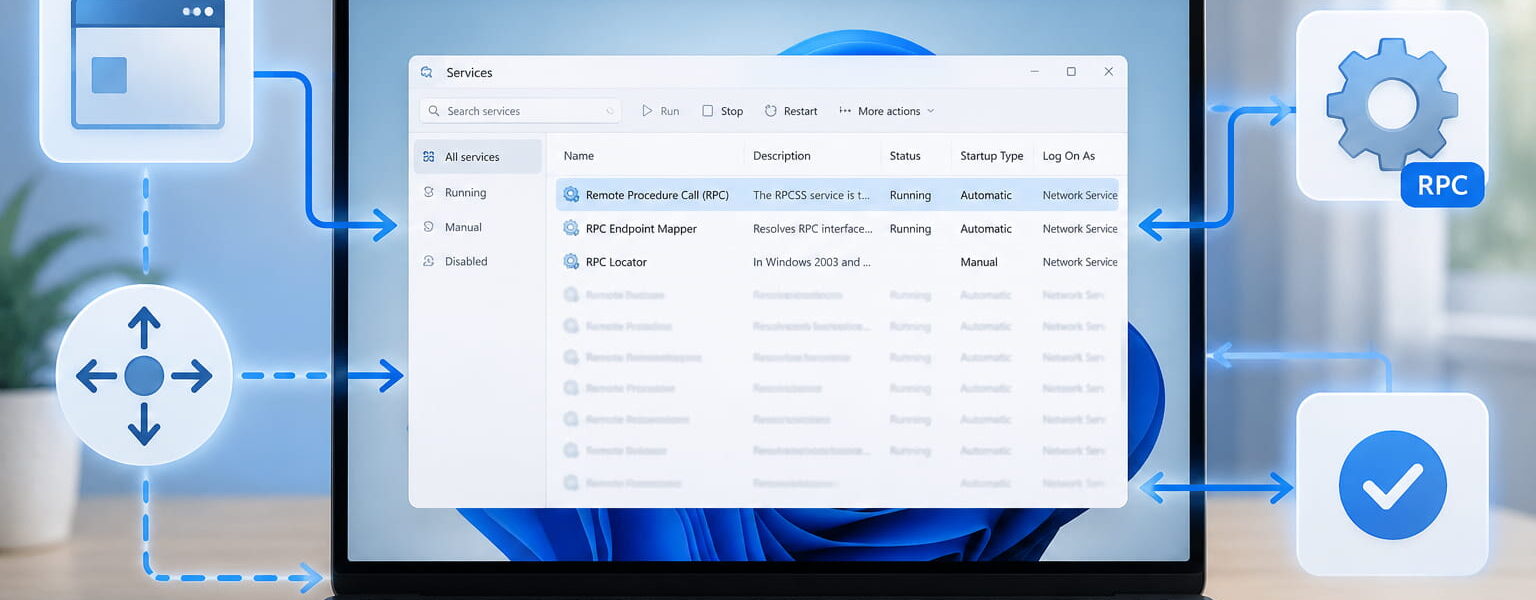This screenshot has width=1536, height=600.
Task: Click the All services grid icon
Action: tap(429, 157)
